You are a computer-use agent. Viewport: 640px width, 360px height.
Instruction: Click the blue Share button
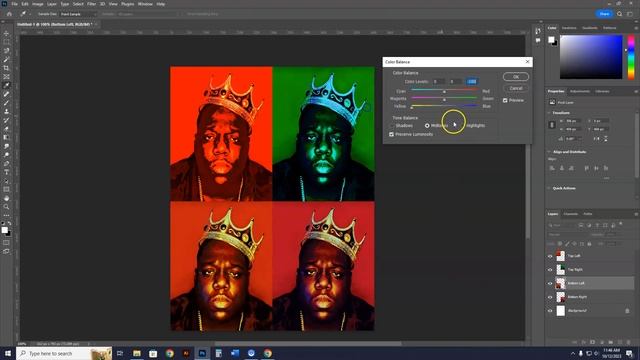(x=604, y=14)
